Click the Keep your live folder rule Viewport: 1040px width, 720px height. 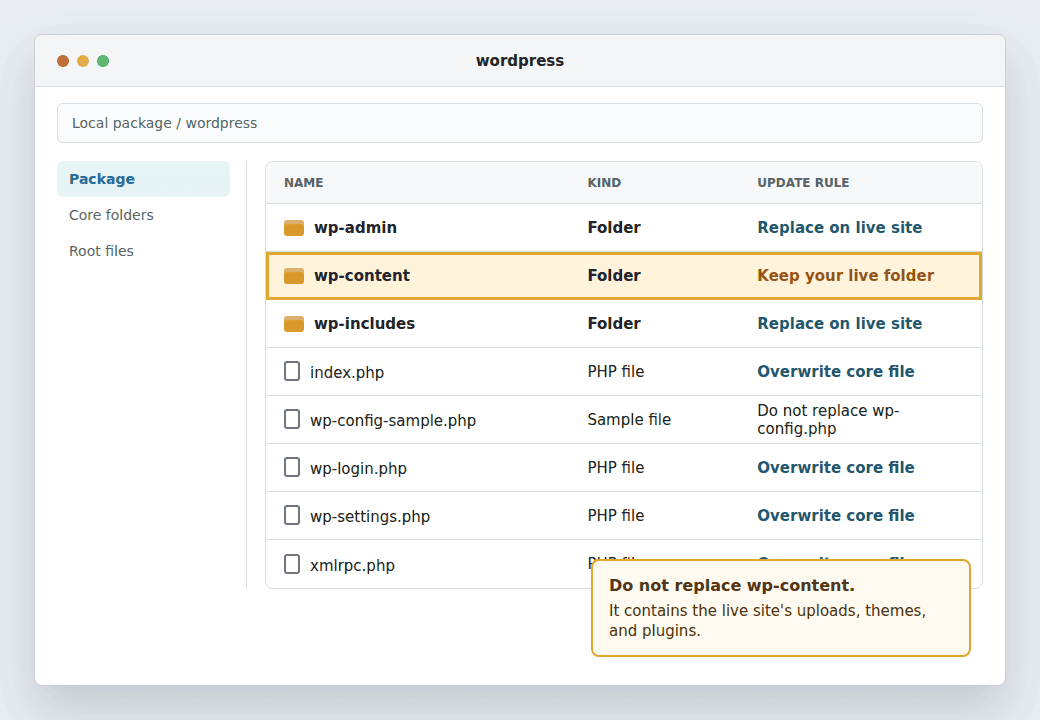click(x=846, y=275)
